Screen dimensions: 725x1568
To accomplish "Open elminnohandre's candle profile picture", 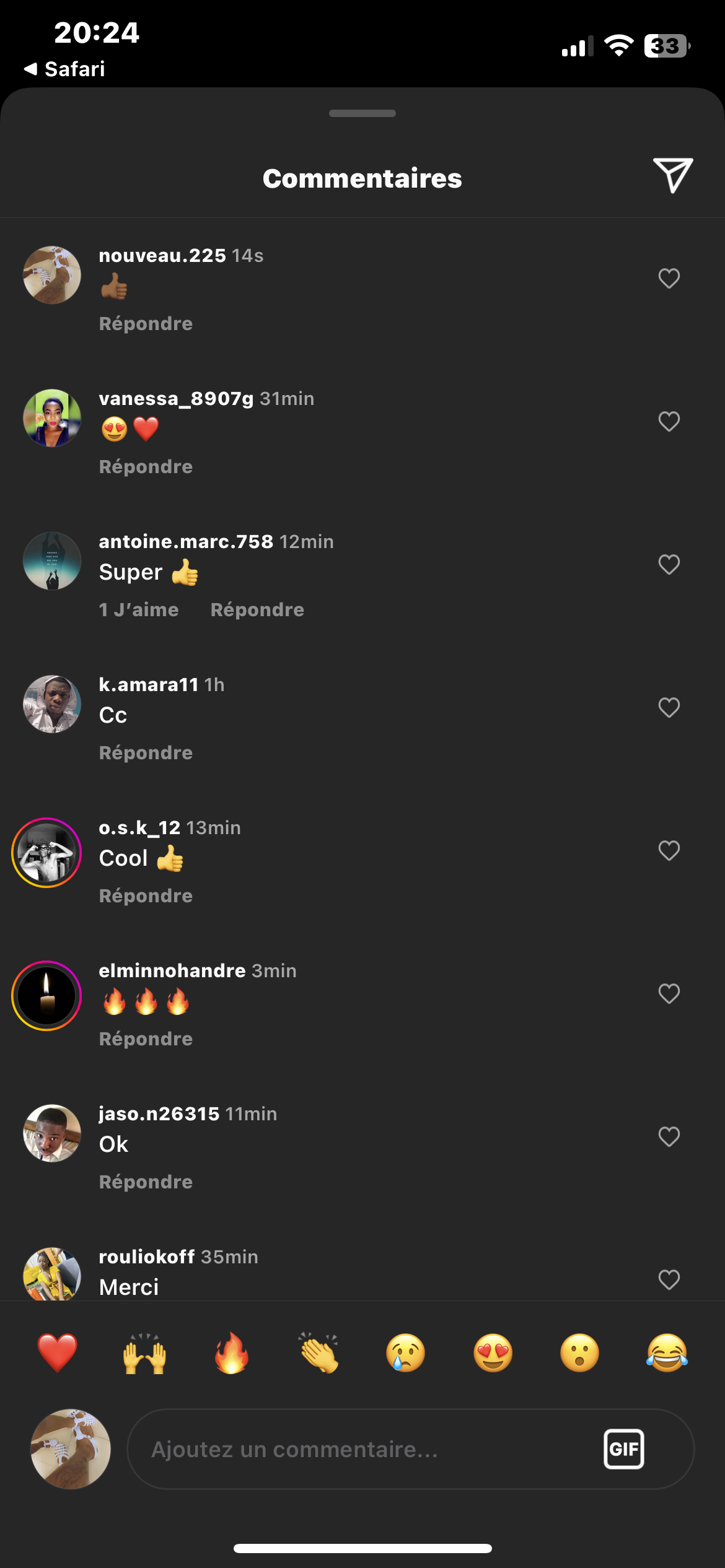I will point(46,996).
